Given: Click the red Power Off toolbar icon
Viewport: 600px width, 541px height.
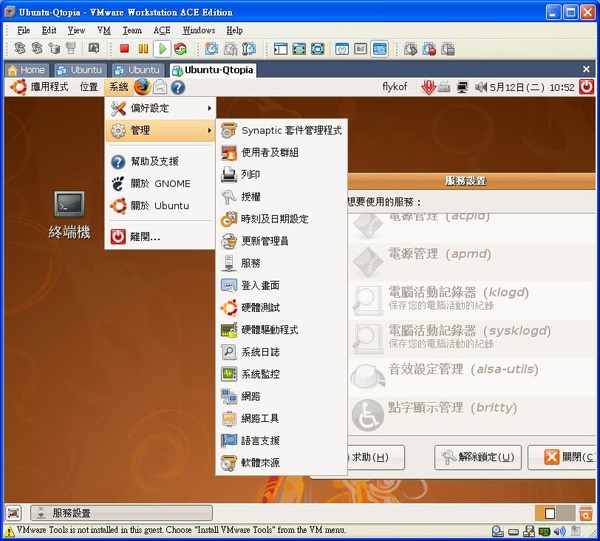Looking at the screenshot, I should coord(124,49).
